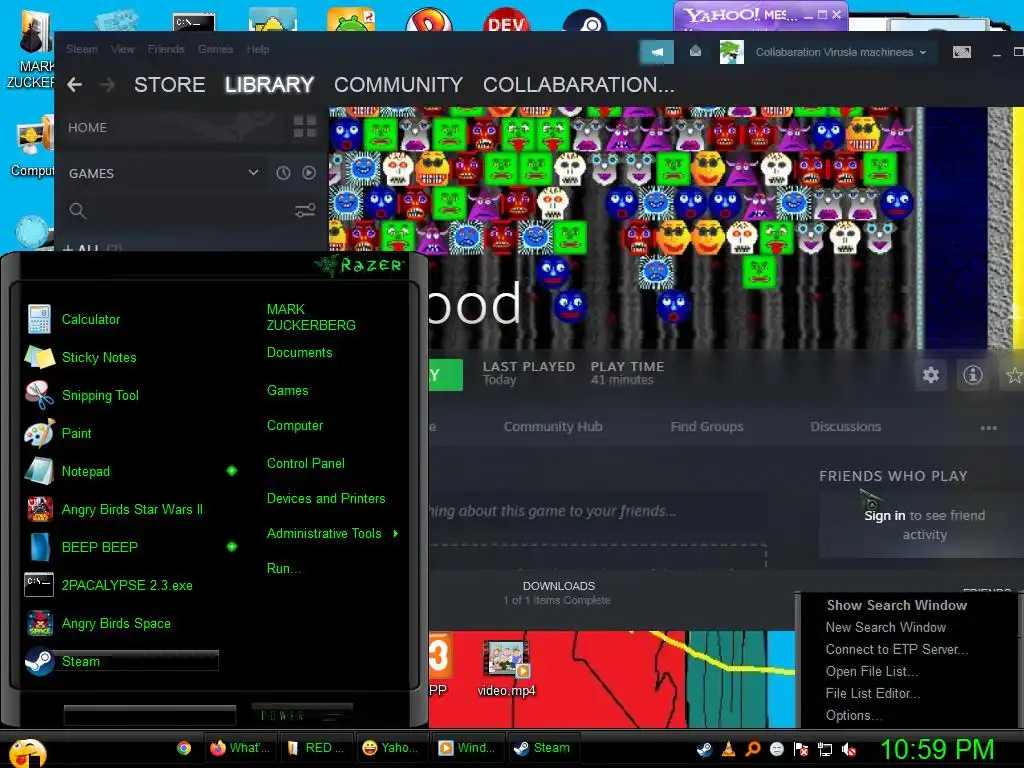
Task: Open Discussions link
Action: click(846, 426)
